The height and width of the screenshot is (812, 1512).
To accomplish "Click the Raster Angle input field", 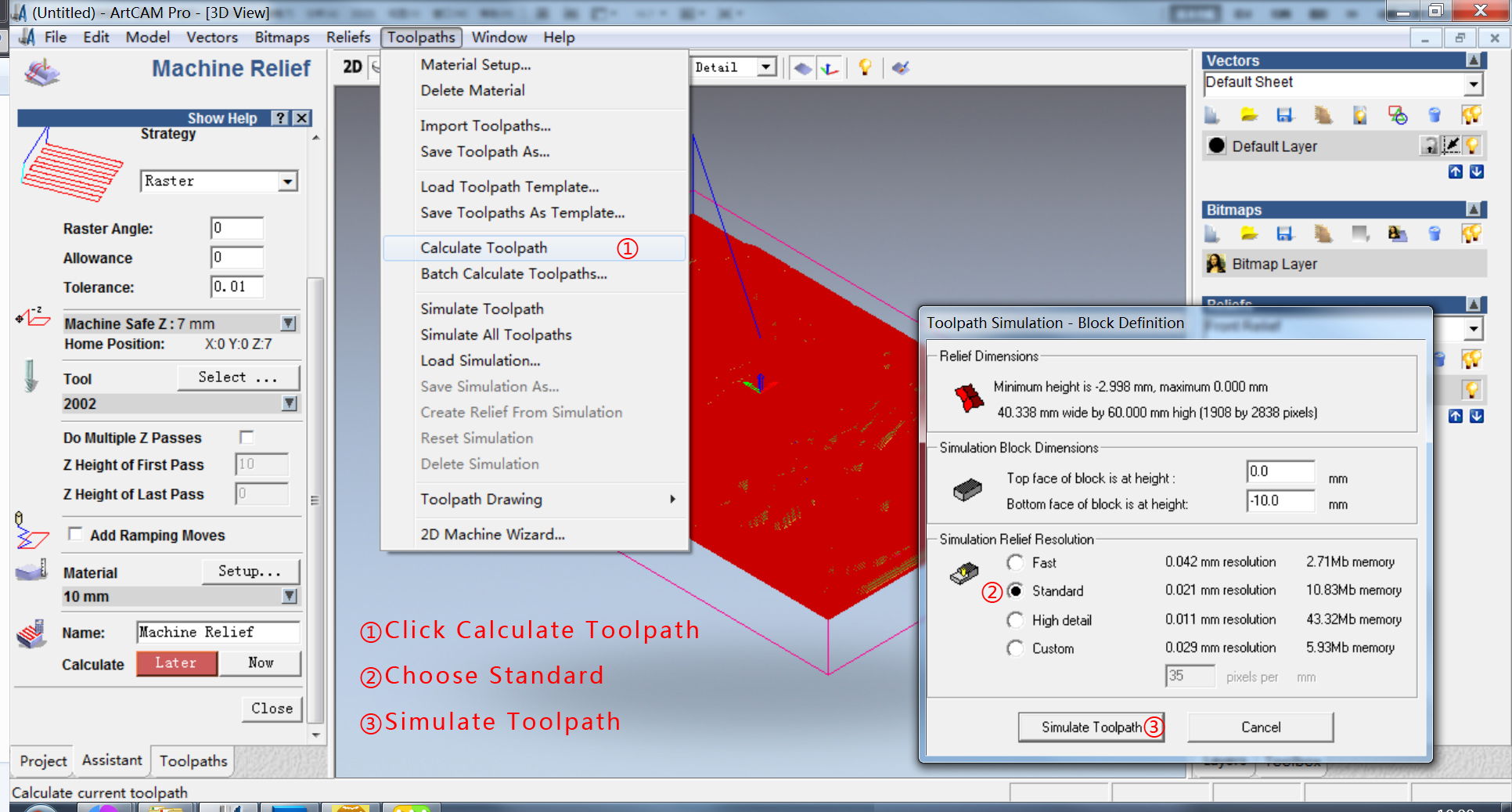I will tap(237, 228).
